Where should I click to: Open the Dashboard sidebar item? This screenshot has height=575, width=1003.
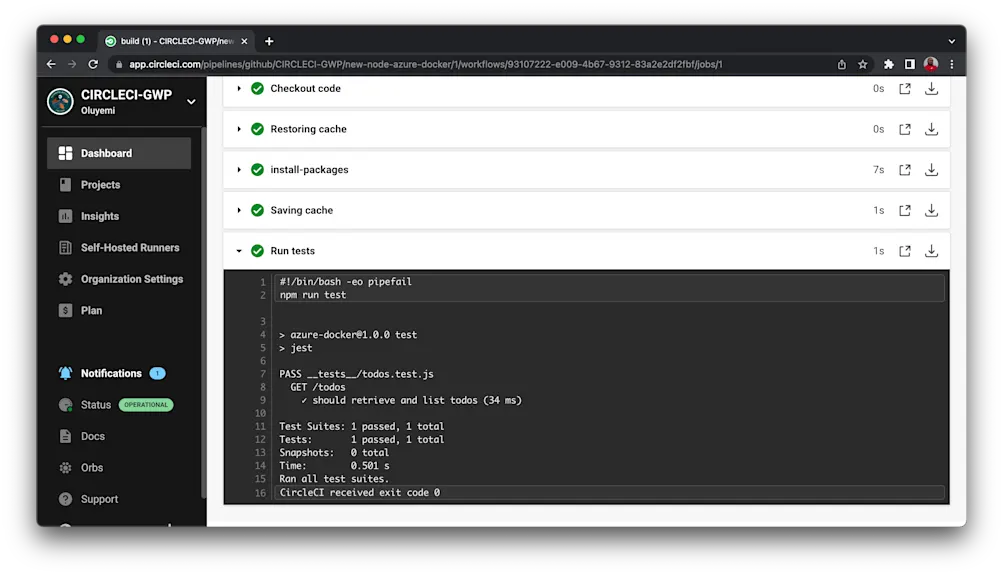coord(119,154)
